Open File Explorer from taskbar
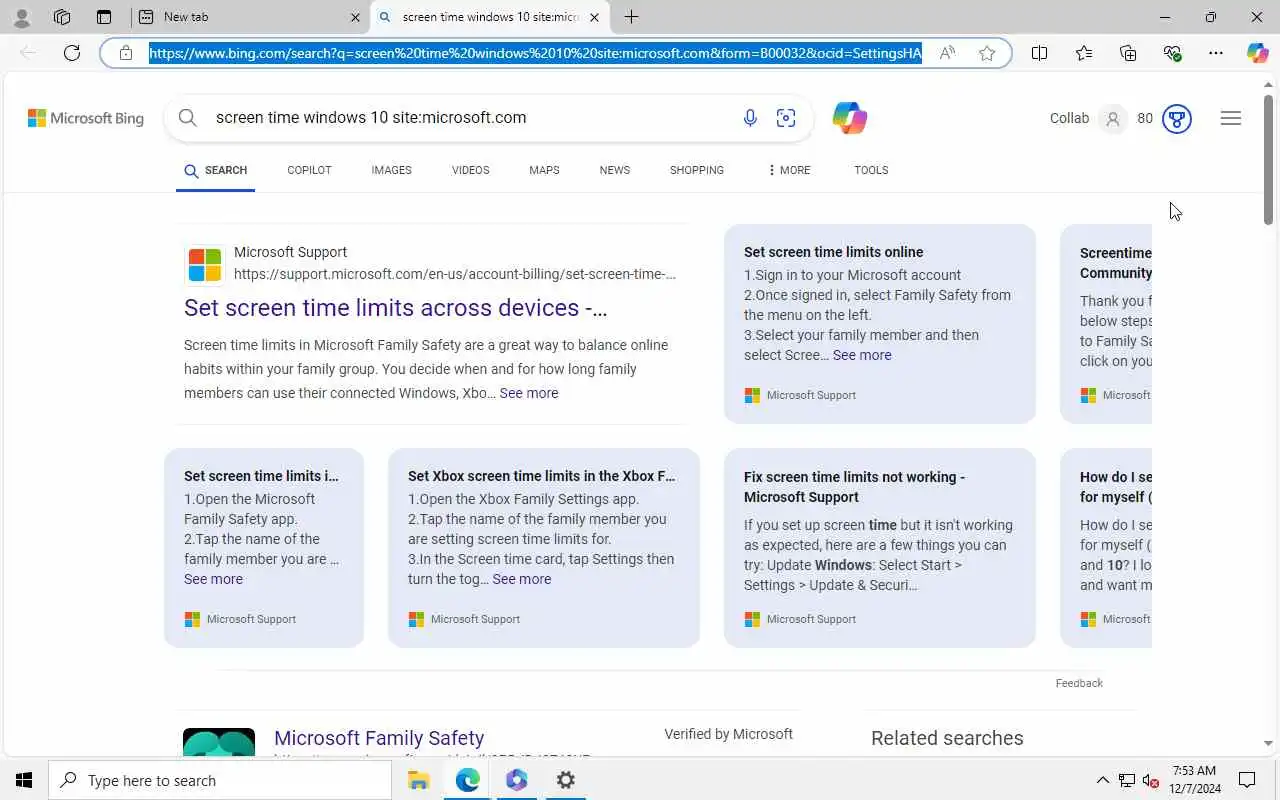Viewport: 1280px width, 800px height. (x=418, y=780)
